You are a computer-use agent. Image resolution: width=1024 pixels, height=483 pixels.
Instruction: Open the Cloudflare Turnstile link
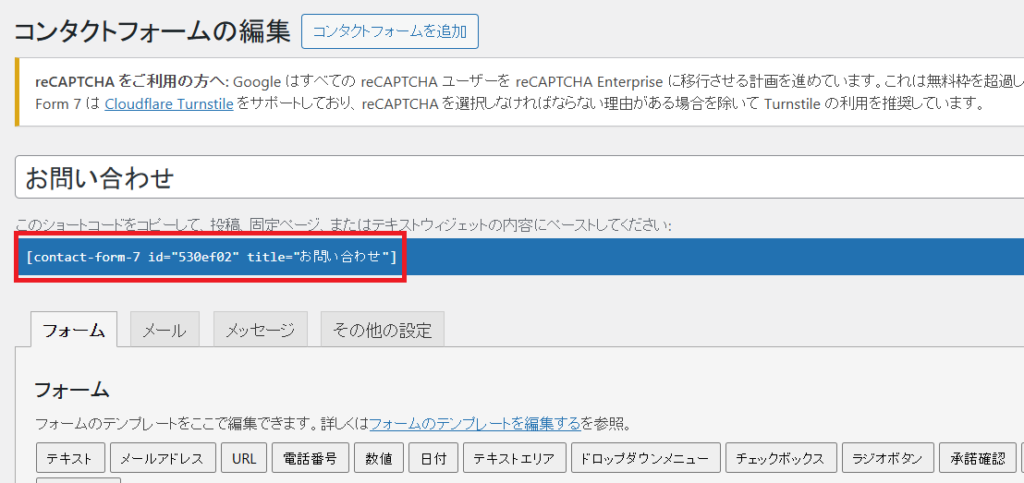(x=169, y=103)
